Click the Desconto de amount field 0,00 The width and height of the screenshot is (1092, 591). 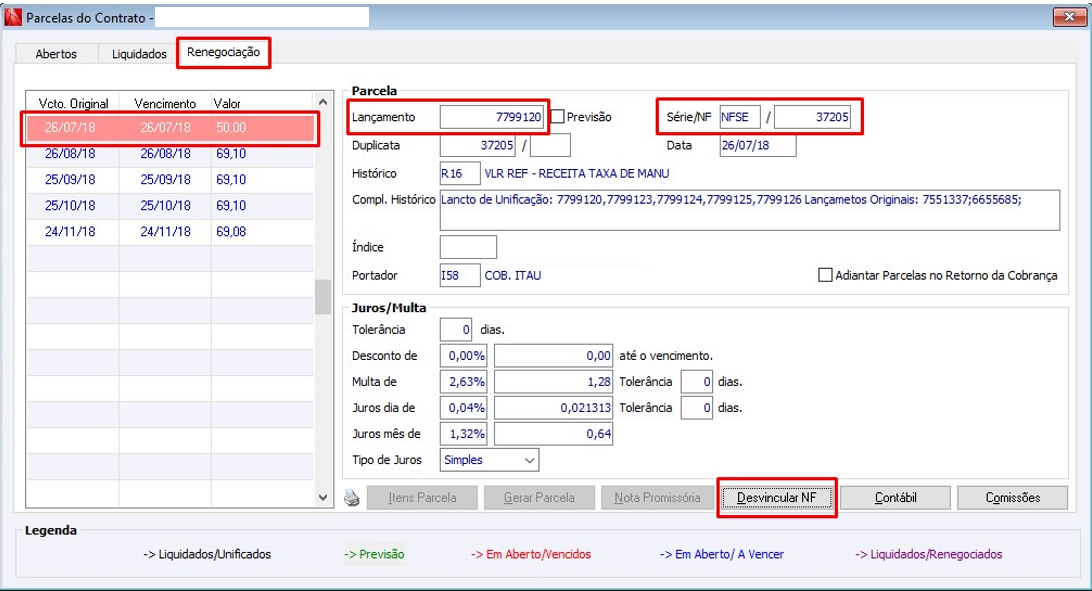coord(554,356)
